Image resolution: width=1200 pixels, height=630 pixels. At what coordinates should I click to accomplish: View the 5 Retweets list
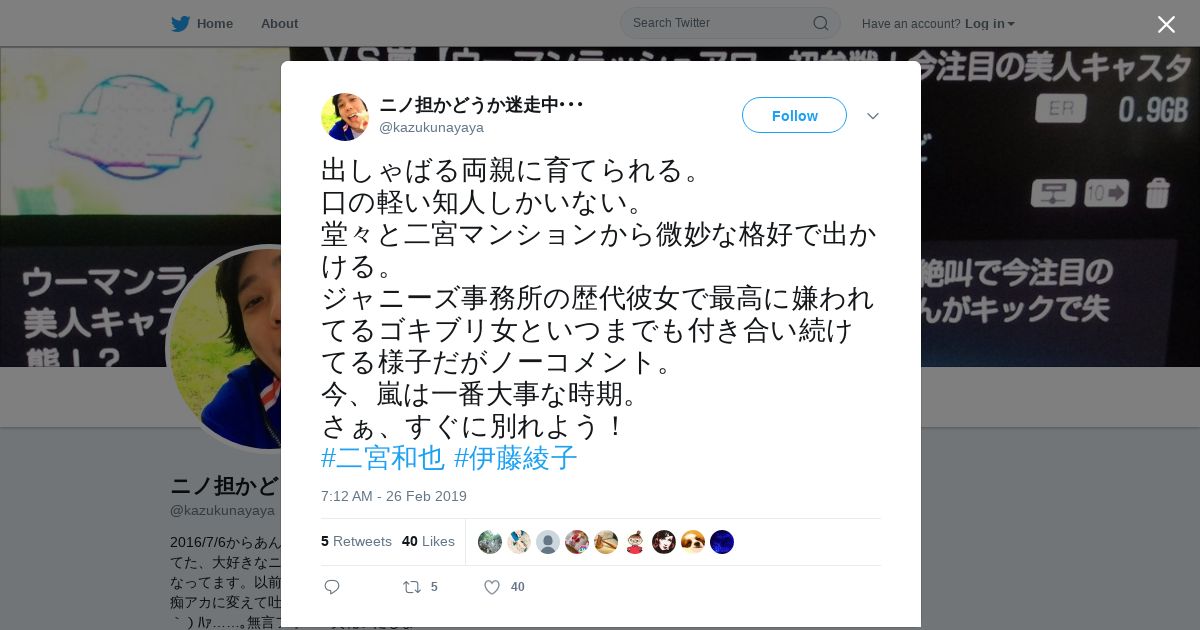(356, 541)
